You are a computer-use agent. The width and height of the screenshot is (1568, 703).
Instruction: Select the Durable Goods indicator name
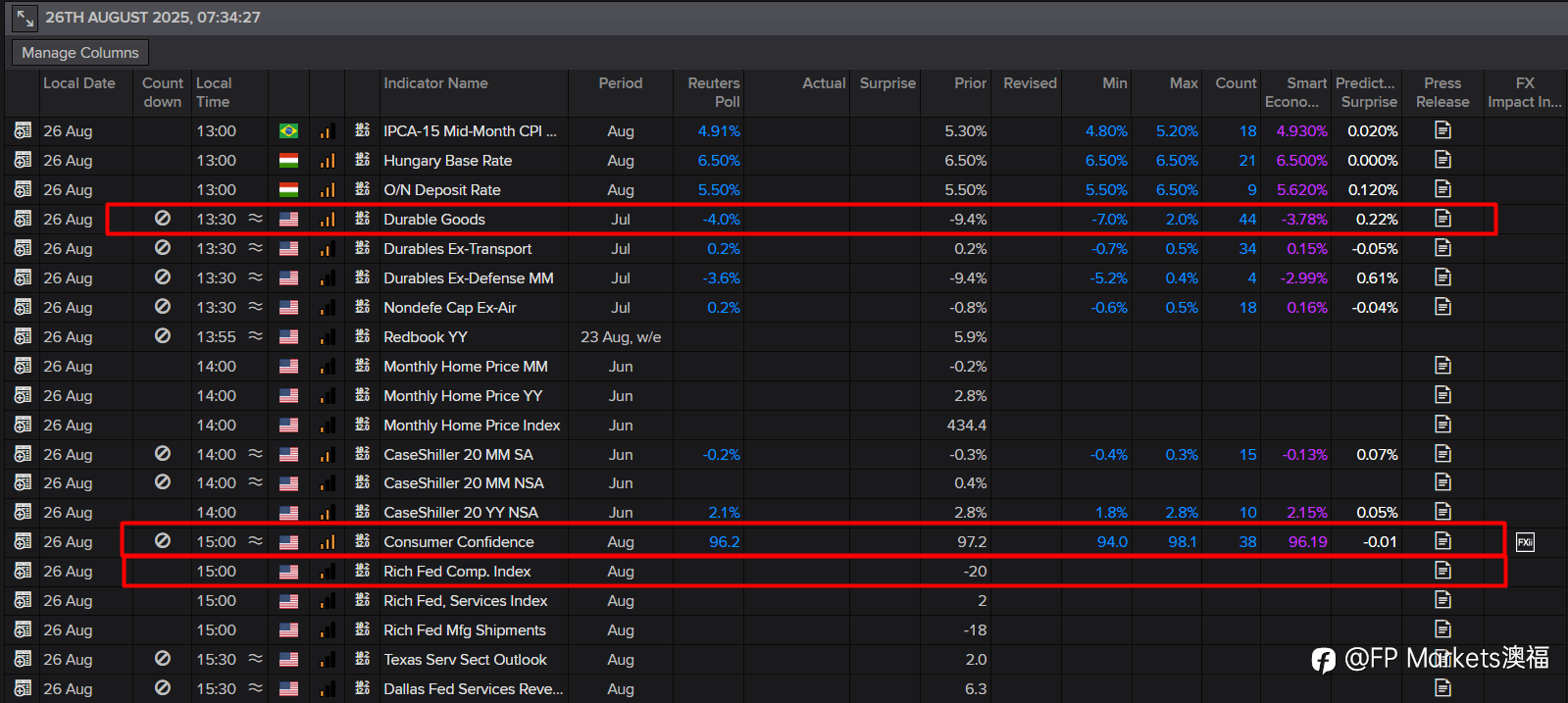click(x=434, y=220)
